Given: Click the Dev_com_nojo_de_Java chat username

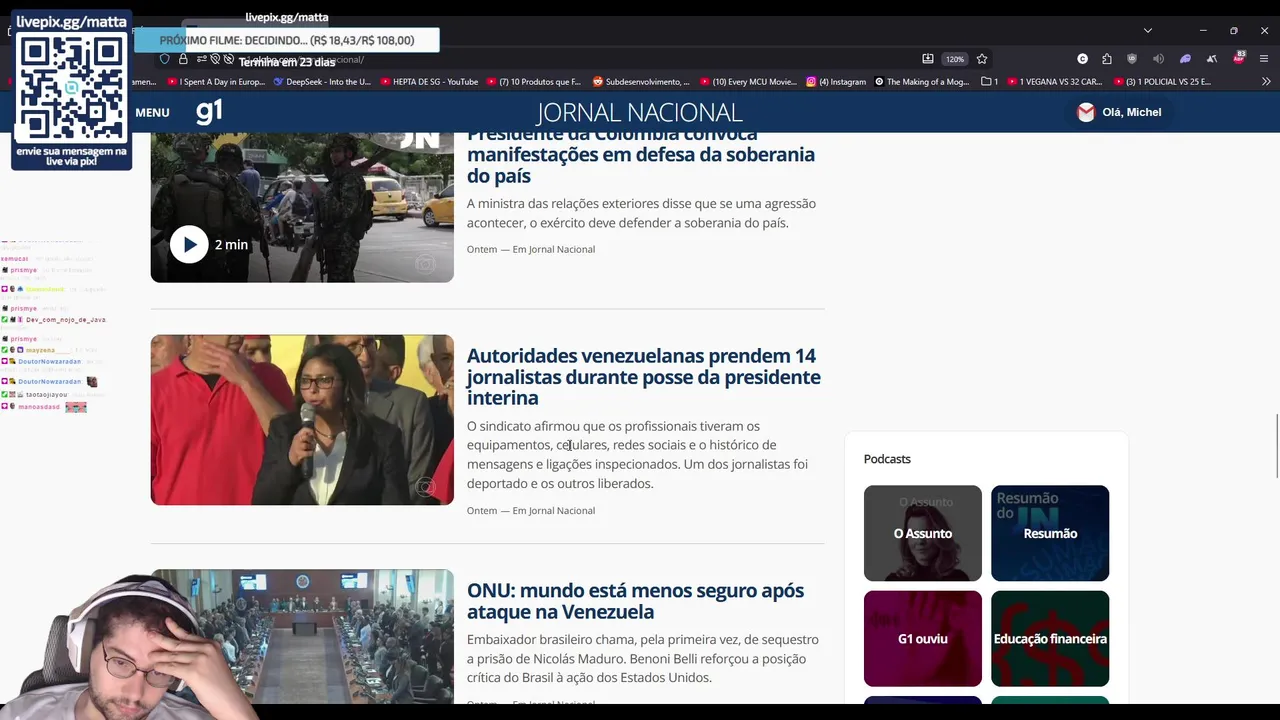Looking at the screenshot, I should (66, 320).
